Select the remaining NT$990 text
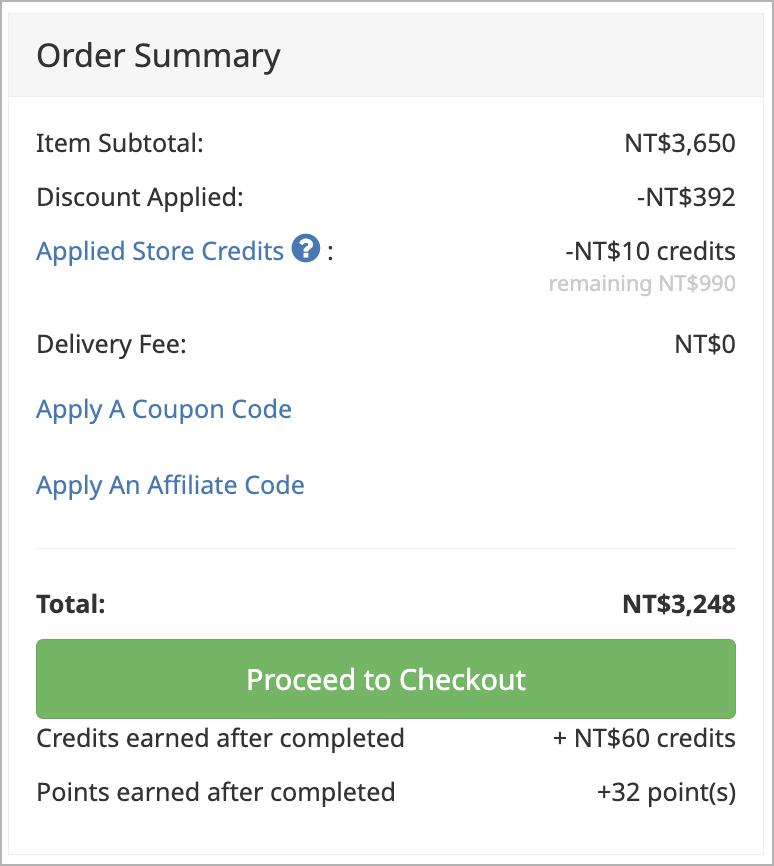The height and width of the screenshot is (866, 774). click(642, 283)
